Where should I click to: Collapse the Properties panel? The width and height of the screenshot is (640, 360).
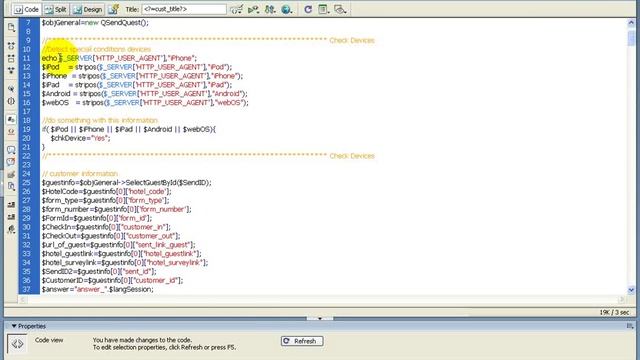(14, 326)
